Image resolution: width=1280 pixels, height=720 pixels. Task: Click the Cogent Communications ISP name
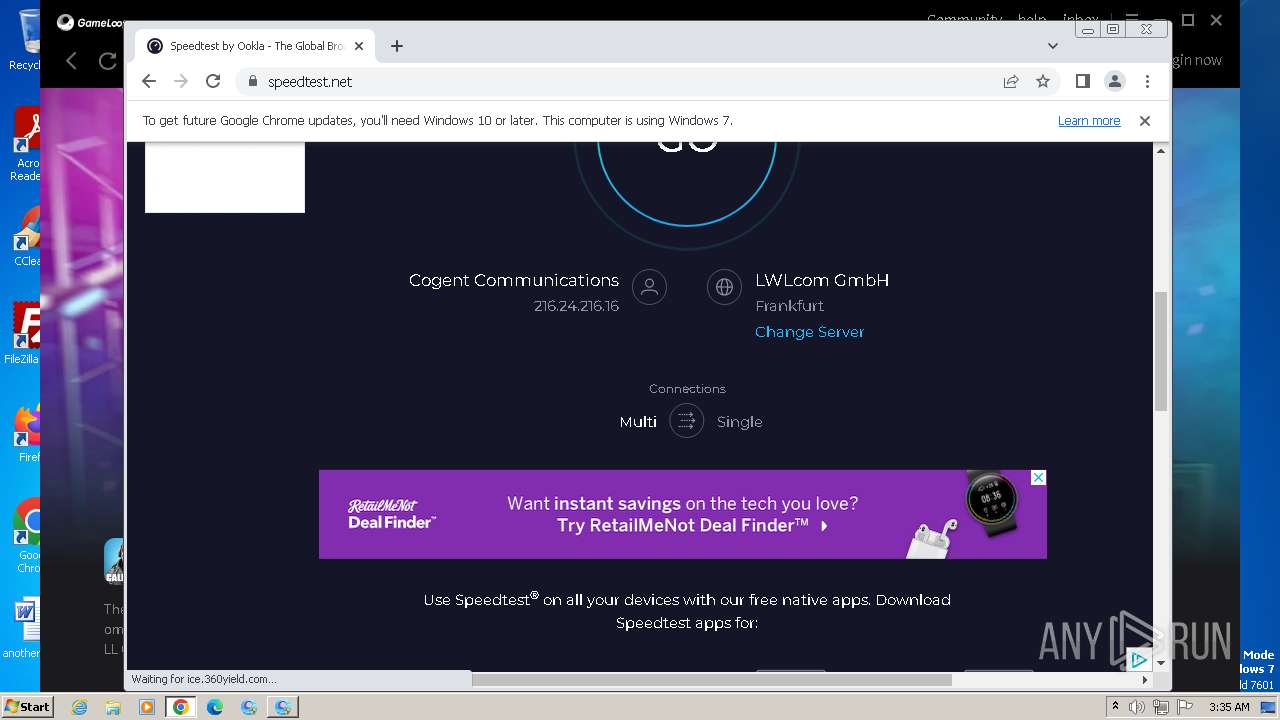tap(514, 280)
